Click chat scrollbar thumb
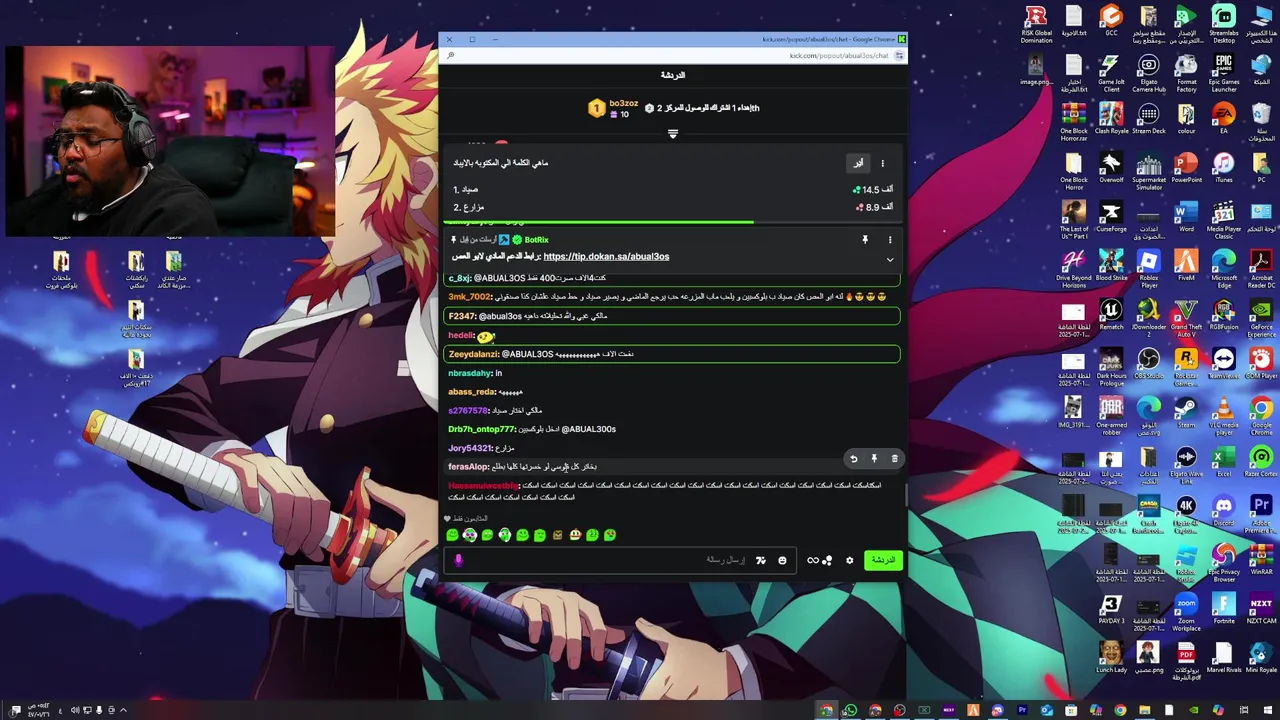This screenshot has width=1280, height=720. [x=906, y=495]
